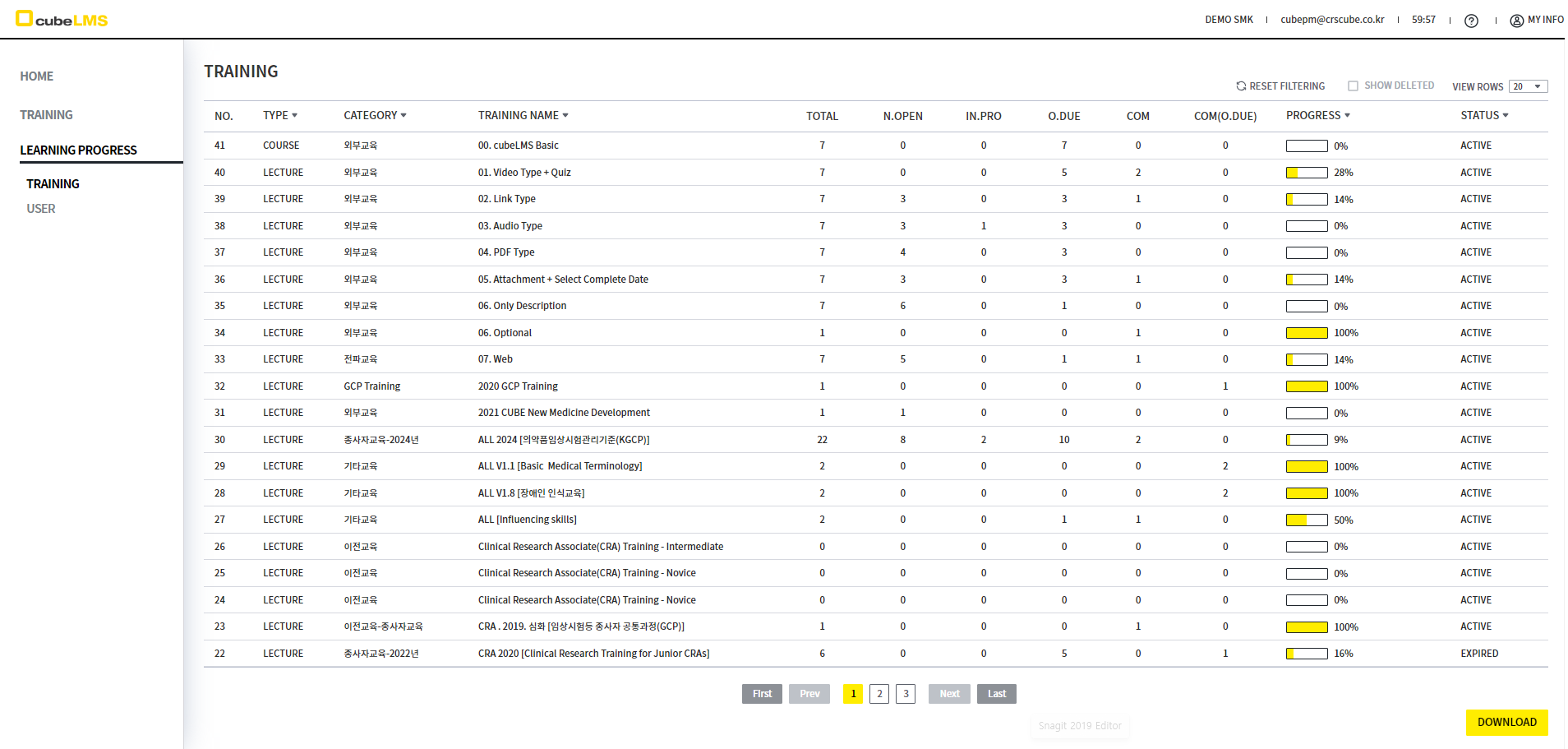Open the View Rows dropdown
The height and width of the screenshot is (749, 1568).
point(1528,86)
